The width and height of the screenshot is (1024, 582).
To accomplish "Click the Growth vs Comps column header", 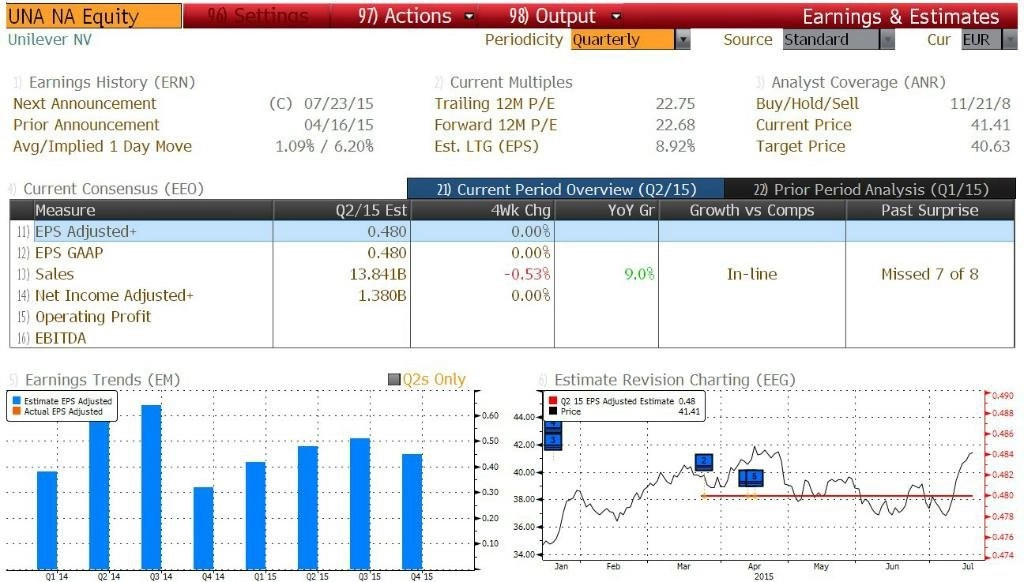I will (x=752, y=210).
